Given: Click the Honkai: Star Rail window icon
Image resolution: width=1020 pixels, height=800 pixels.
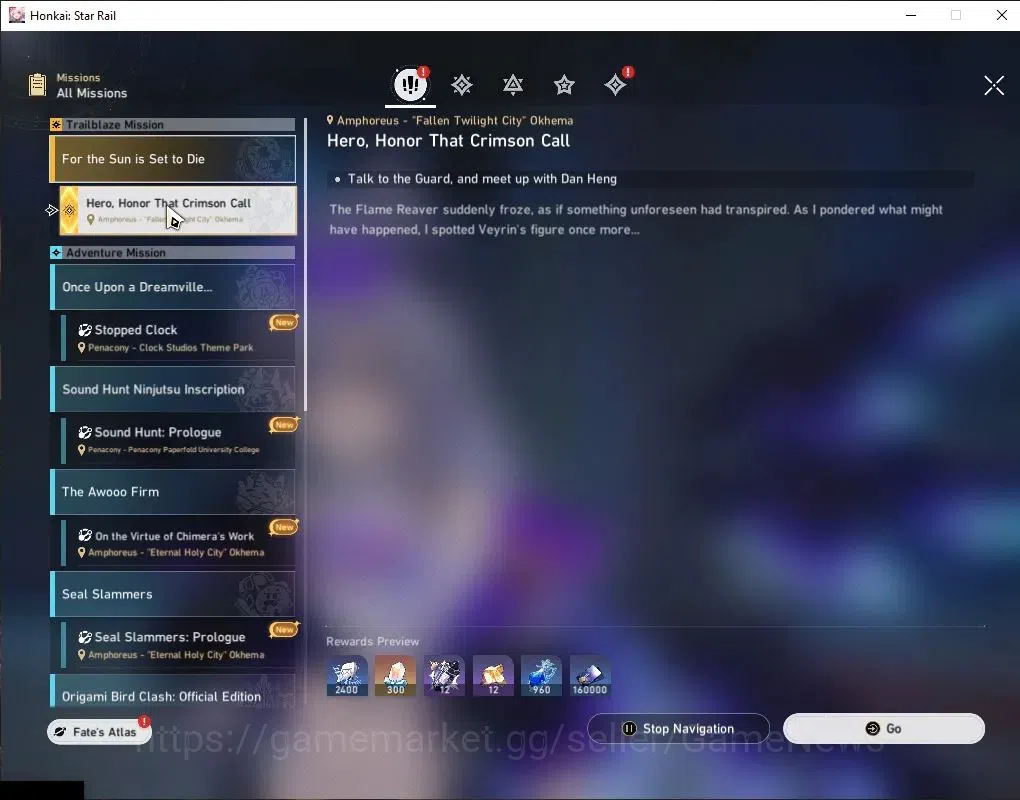Looking at the screenshot, I should pos(16,15).
